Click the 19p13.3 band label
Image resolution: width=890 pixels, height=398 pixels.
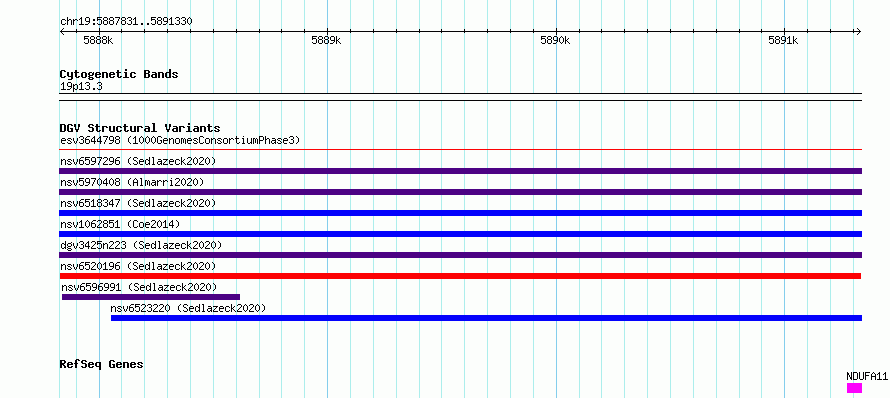81,87
